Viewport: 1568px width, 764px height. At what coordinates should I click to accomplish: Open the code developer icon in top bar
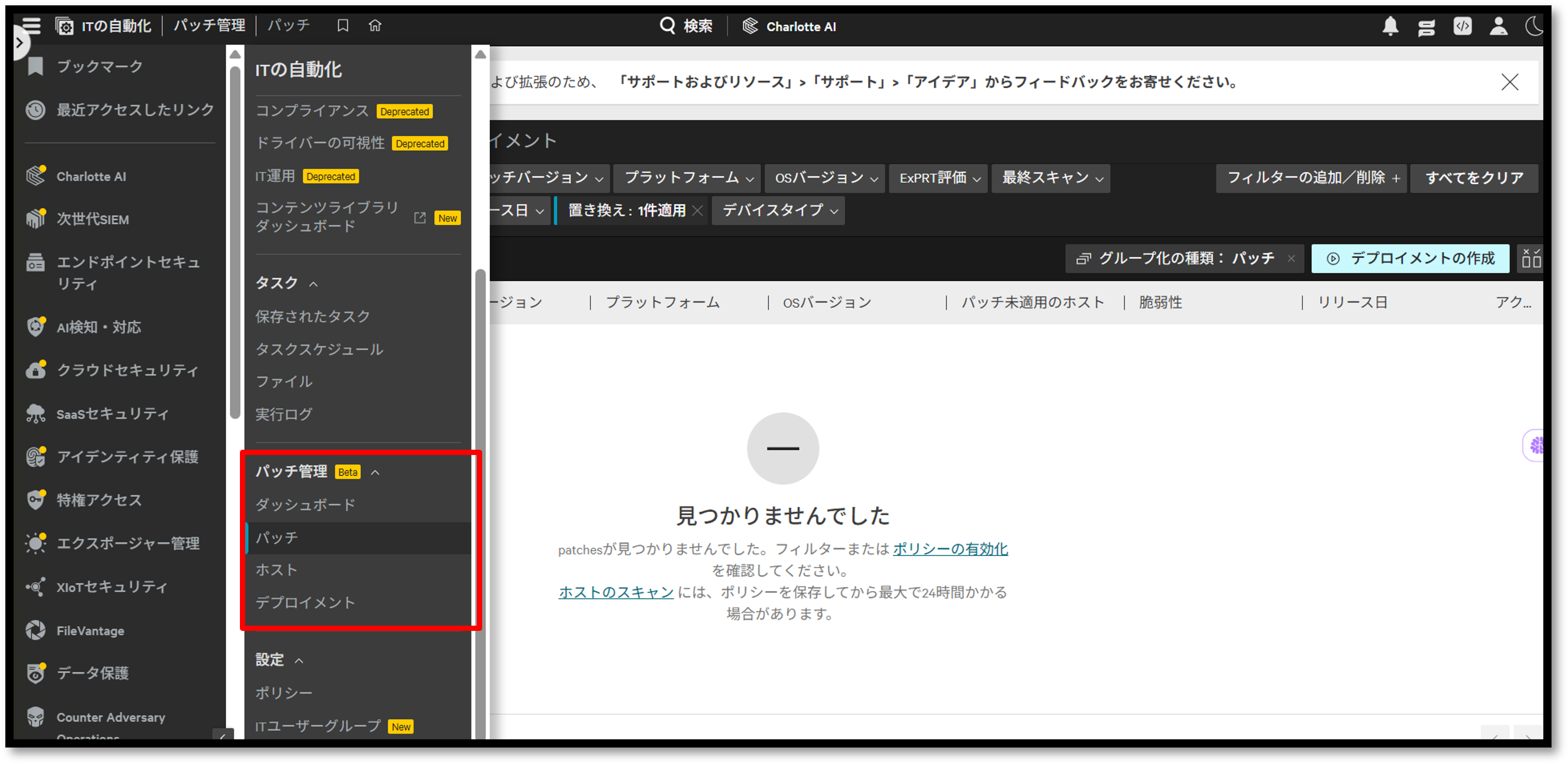click(1462, 26)
